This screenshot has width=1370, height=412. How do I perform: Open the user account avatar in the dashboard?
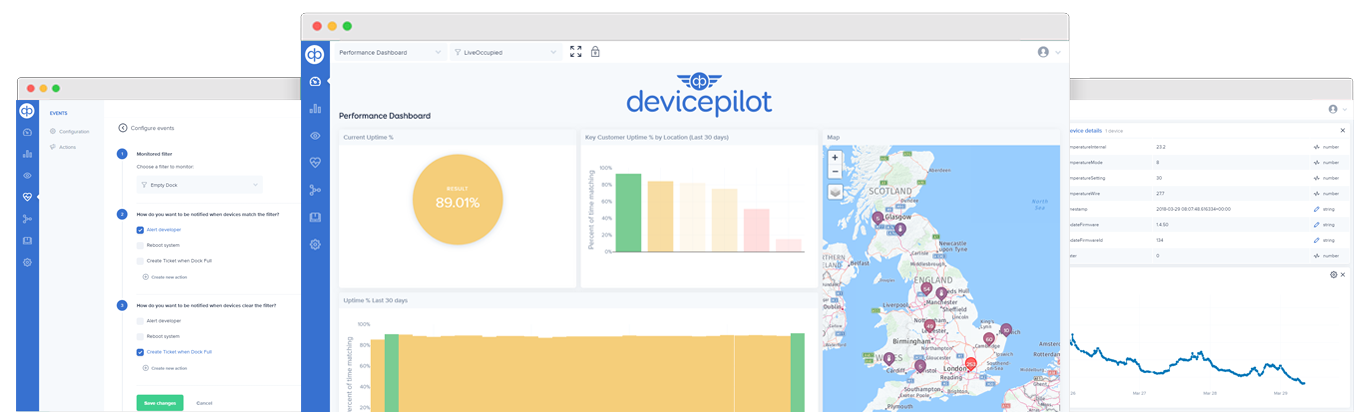point(1043,52)
